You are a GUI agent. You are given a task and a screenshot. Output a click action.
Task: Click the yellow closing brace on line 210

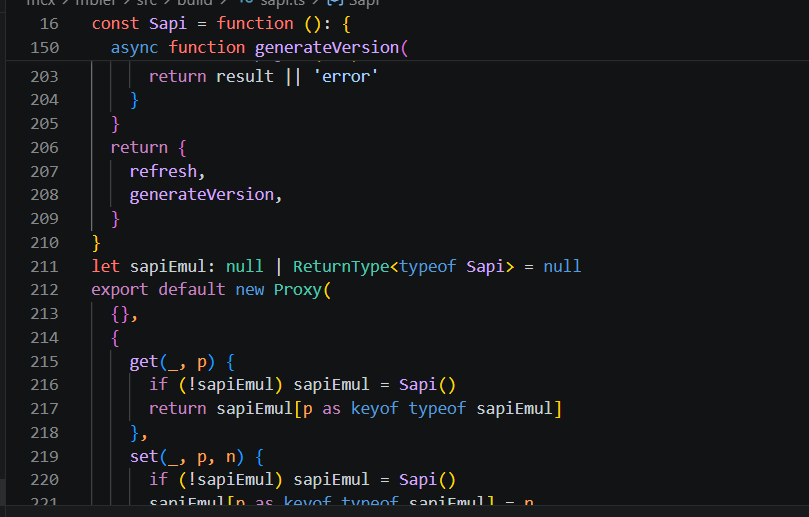[96, 243]
